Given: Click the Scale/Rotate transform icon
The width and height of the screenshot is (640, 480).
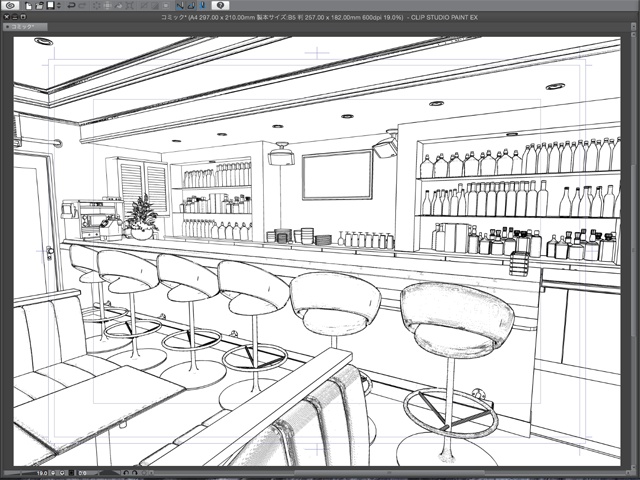Looking at the screenshot, I should click(x=130, y=6).
